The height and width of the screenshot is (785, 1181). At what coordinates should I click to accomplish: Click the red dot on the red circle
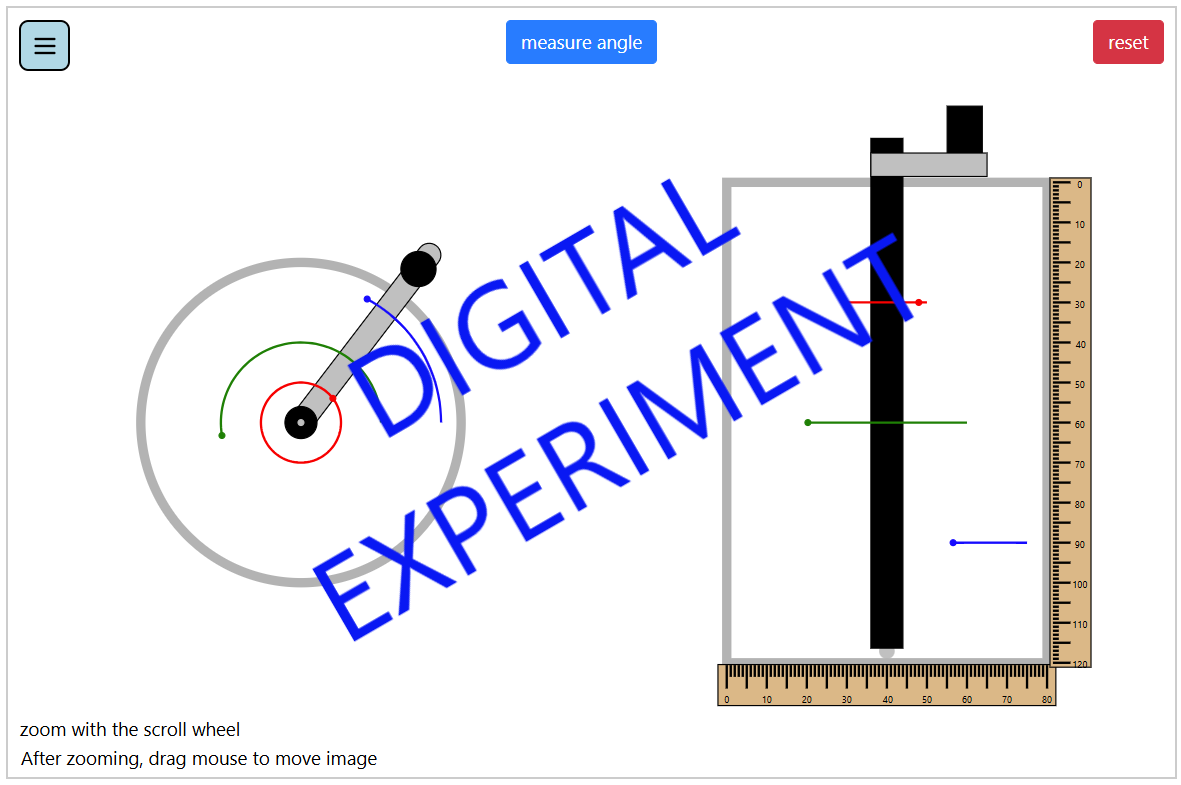(333, 398)
